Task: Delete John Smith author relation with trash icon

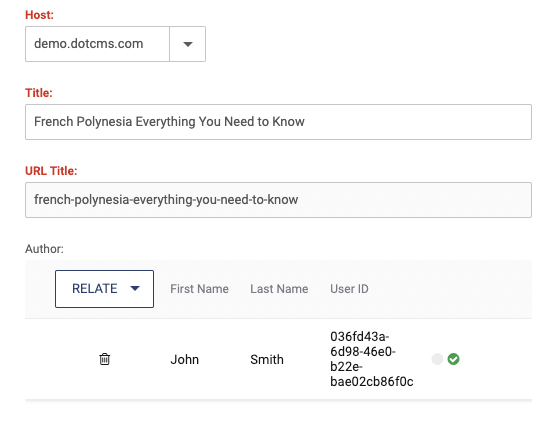Action: pyautogui.click(x=104, y=359)
